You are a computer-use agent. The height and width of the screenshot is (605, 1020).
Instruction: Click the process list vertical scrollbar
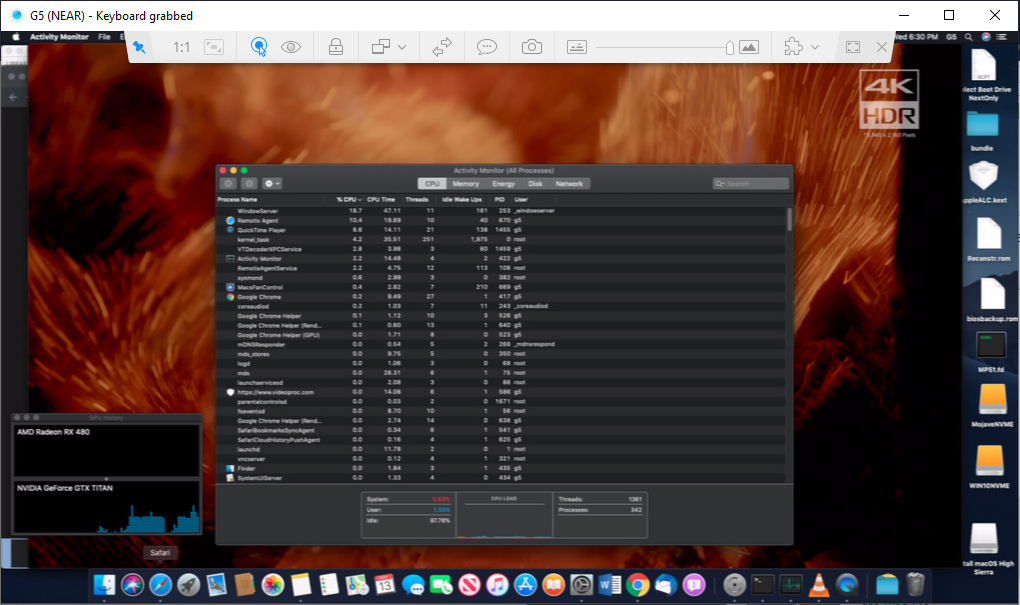coord(789,220)
